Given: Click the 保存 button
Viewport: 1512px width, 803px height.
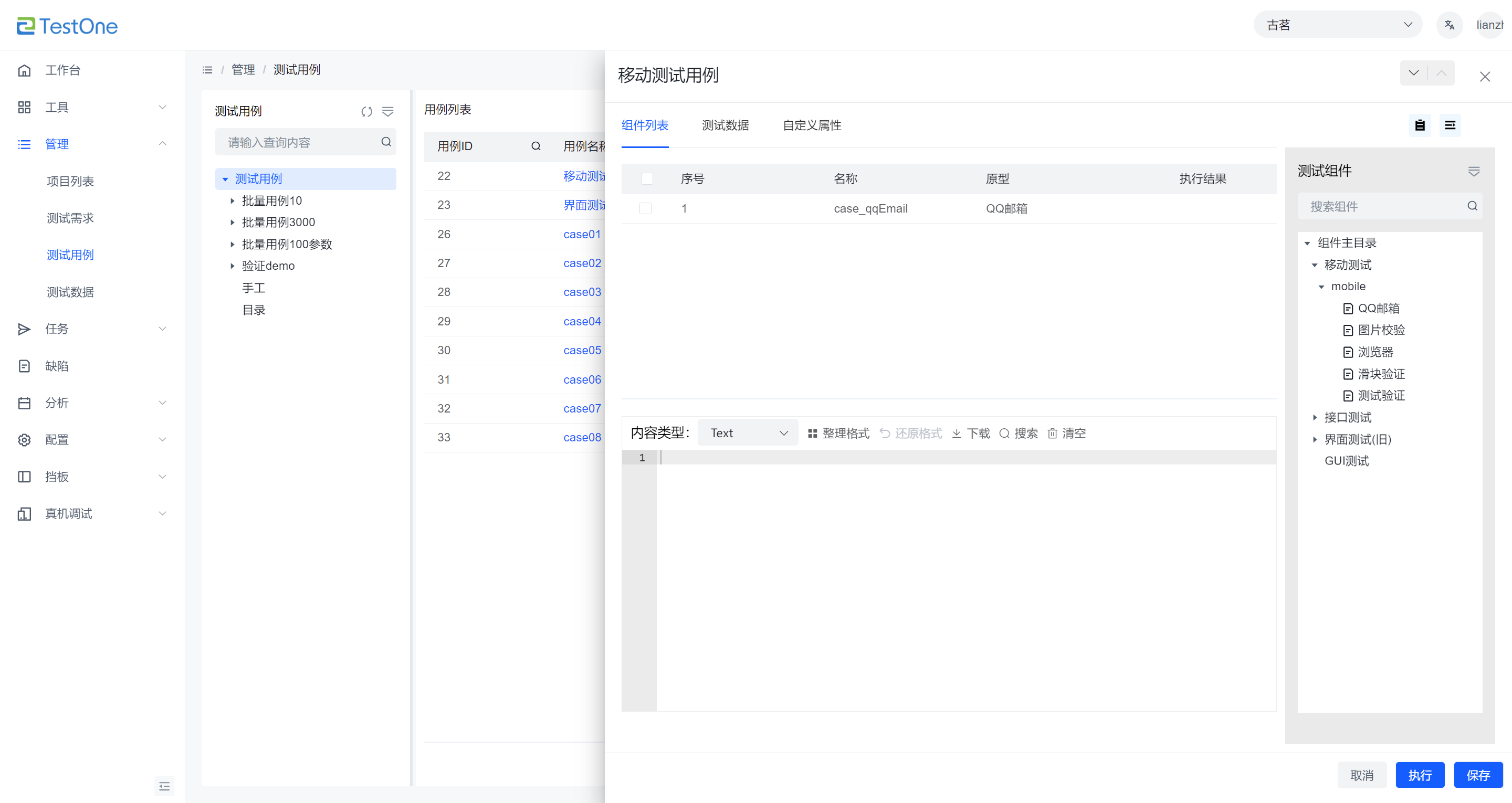Looking at the screenshot, I should [1478, 775].
